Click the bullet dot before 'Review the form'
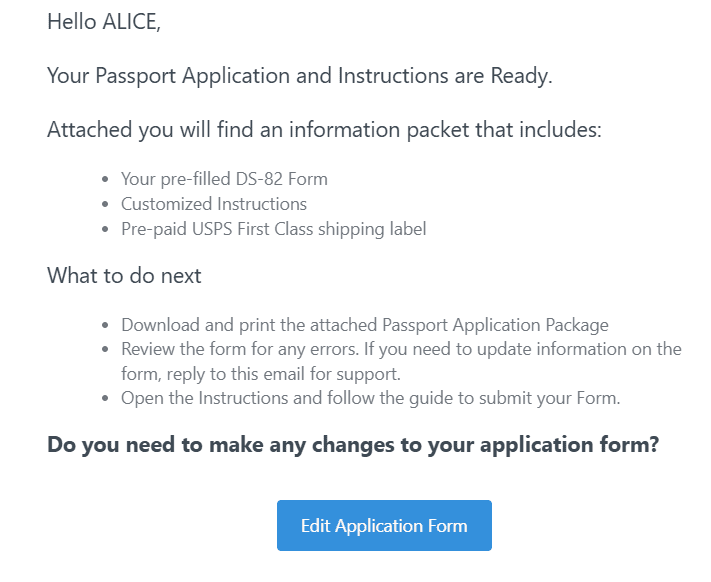Screen dimensions: 711x582 (x=105, y=349)
